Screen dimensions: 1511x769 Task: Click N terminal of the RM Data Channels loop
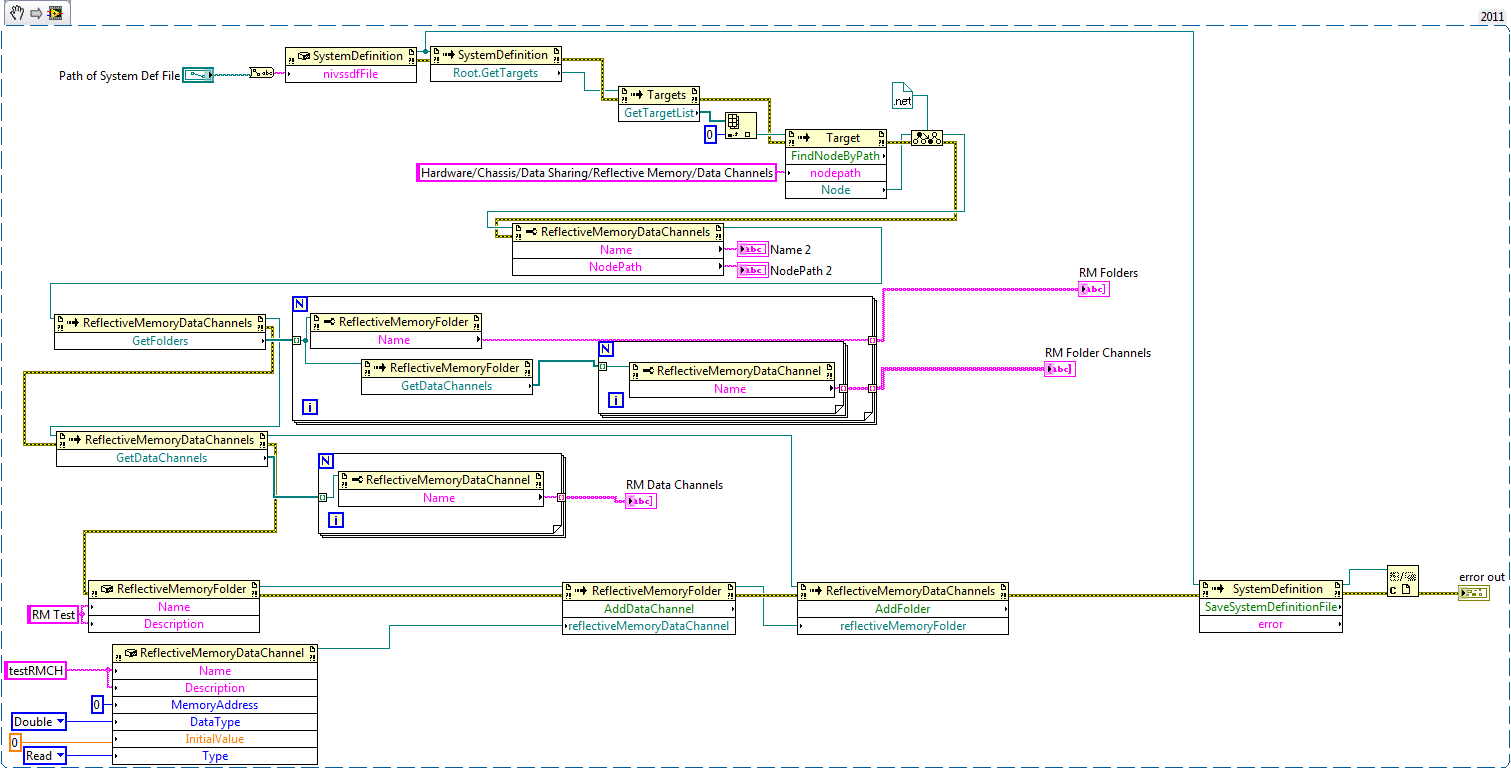326,461
